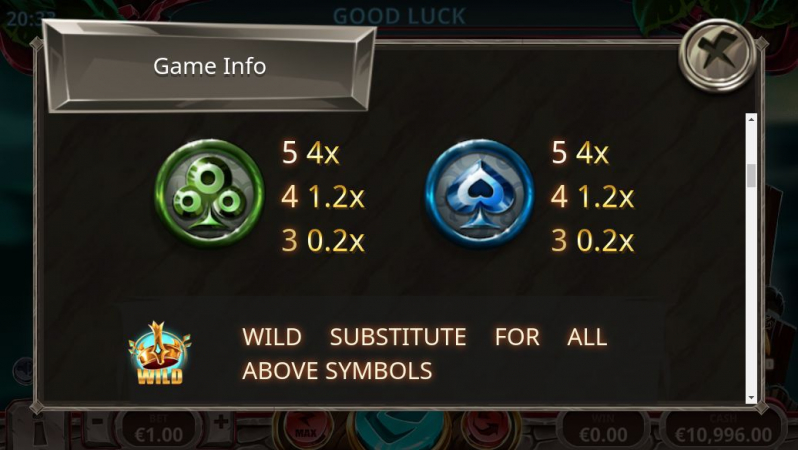Click the WILD substitute description text
This screenshot has height=450, width=798.
(424, 353)
